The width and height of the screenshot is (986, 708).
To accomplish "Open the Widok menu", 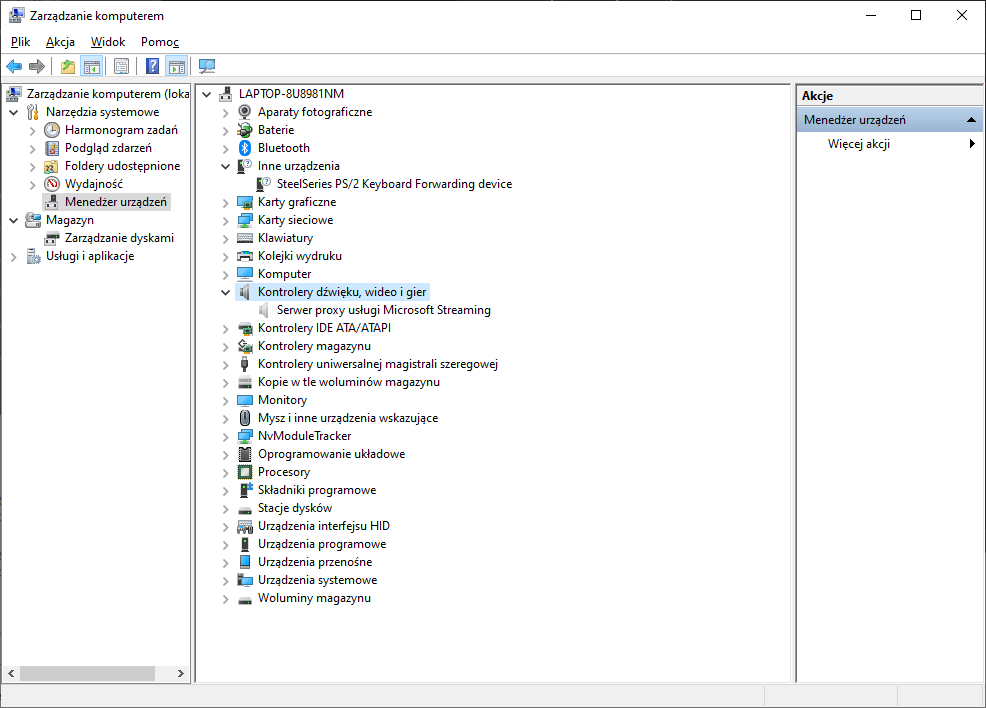I will [108, 41].
